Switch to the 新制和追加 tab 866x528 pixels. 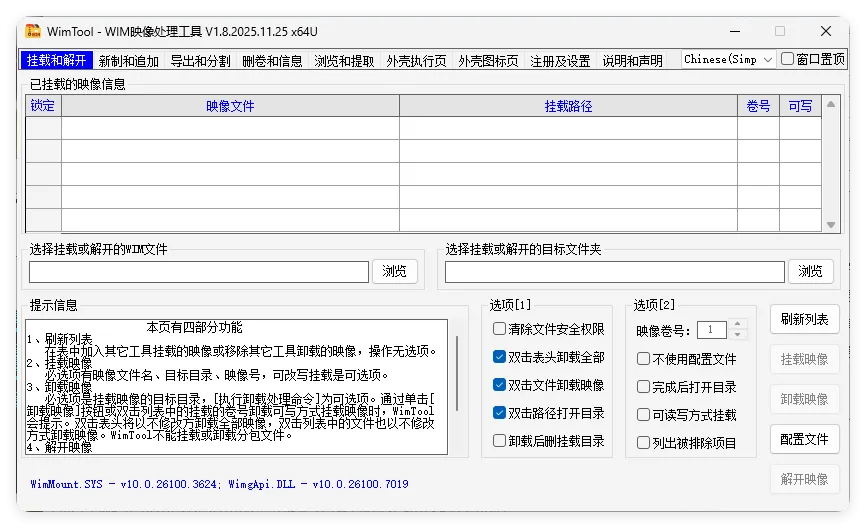[129, 61]
